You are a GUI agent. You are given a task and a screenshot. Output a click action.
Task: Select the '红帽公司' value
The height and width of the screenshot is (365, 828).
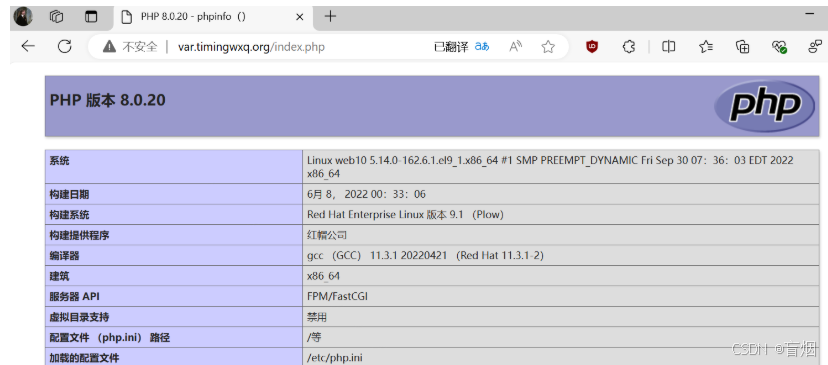tap(327, 235)
